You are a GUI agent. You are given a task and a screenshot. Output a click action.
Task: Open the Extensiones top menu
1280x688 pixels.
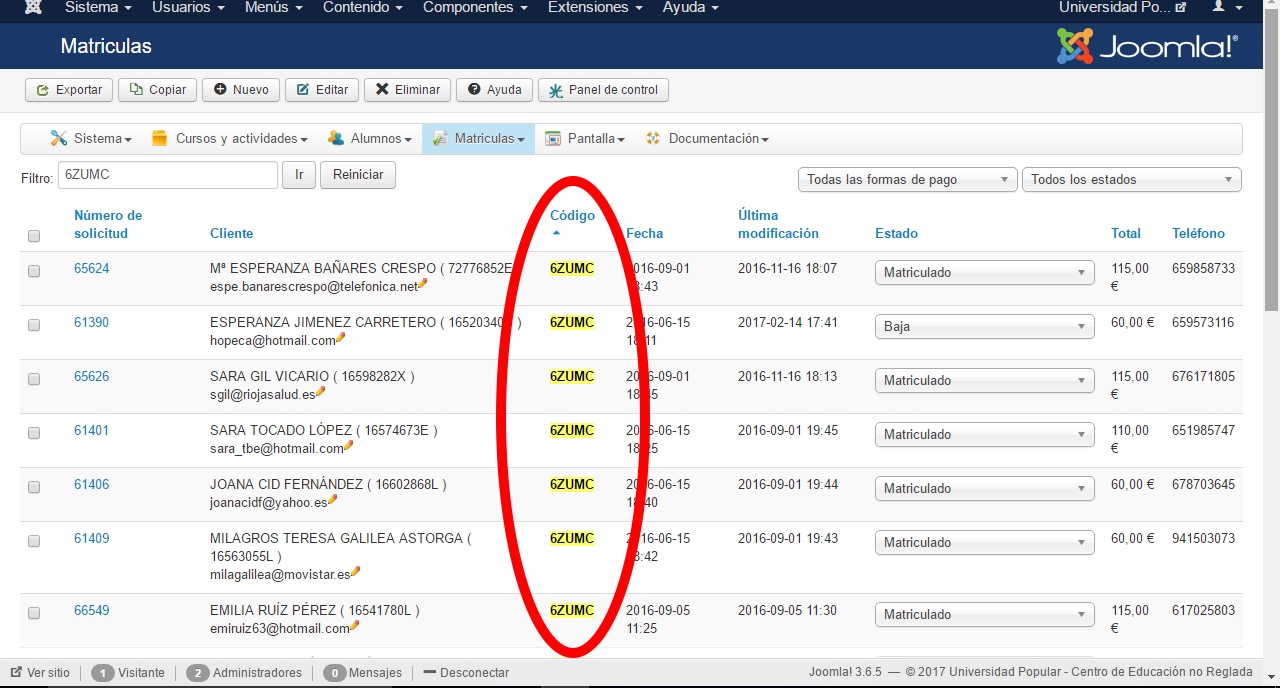[596, 7]
